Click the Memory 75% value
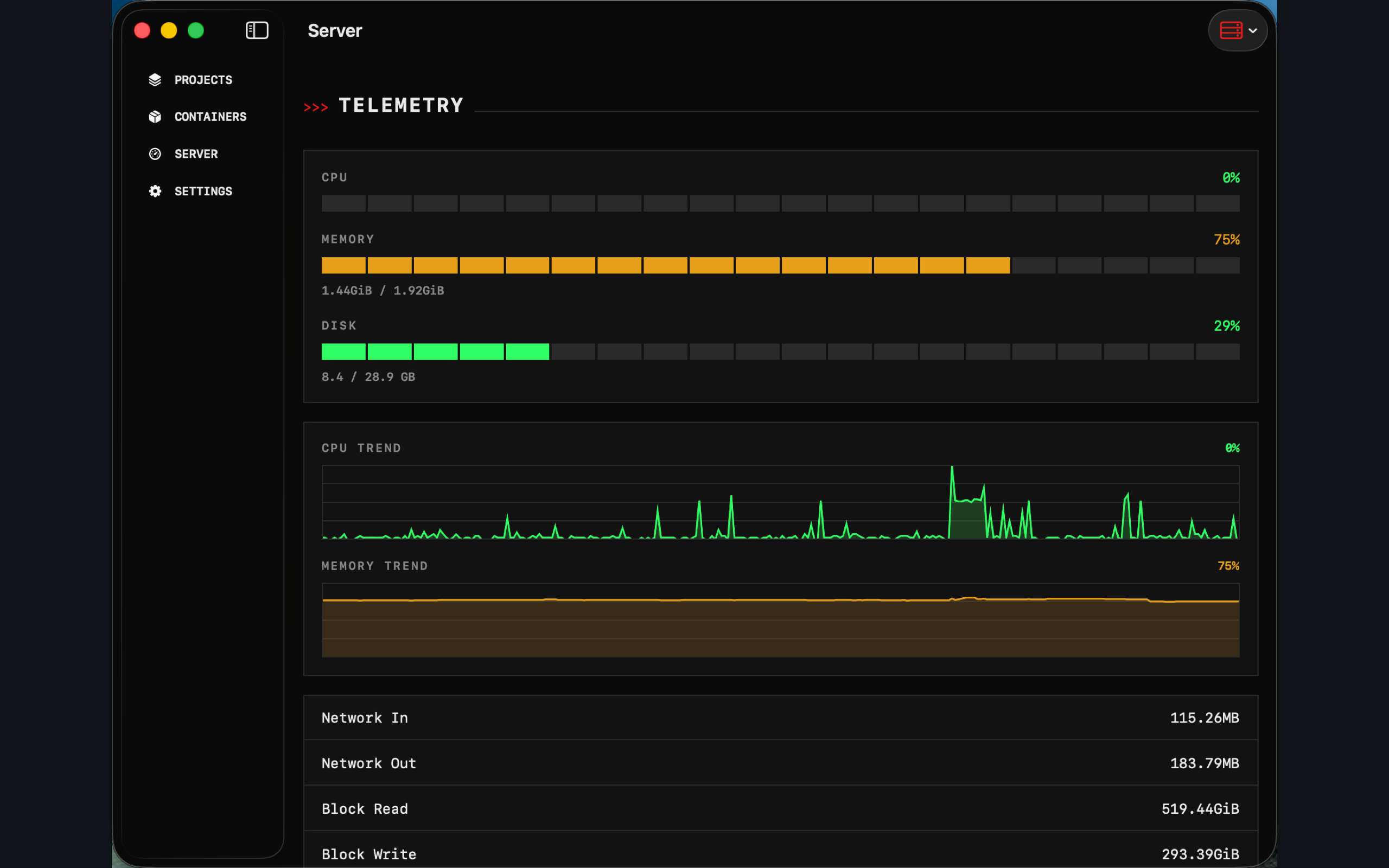The height and width of the screenshot is (868, 1389). (x=1227, y=239)
